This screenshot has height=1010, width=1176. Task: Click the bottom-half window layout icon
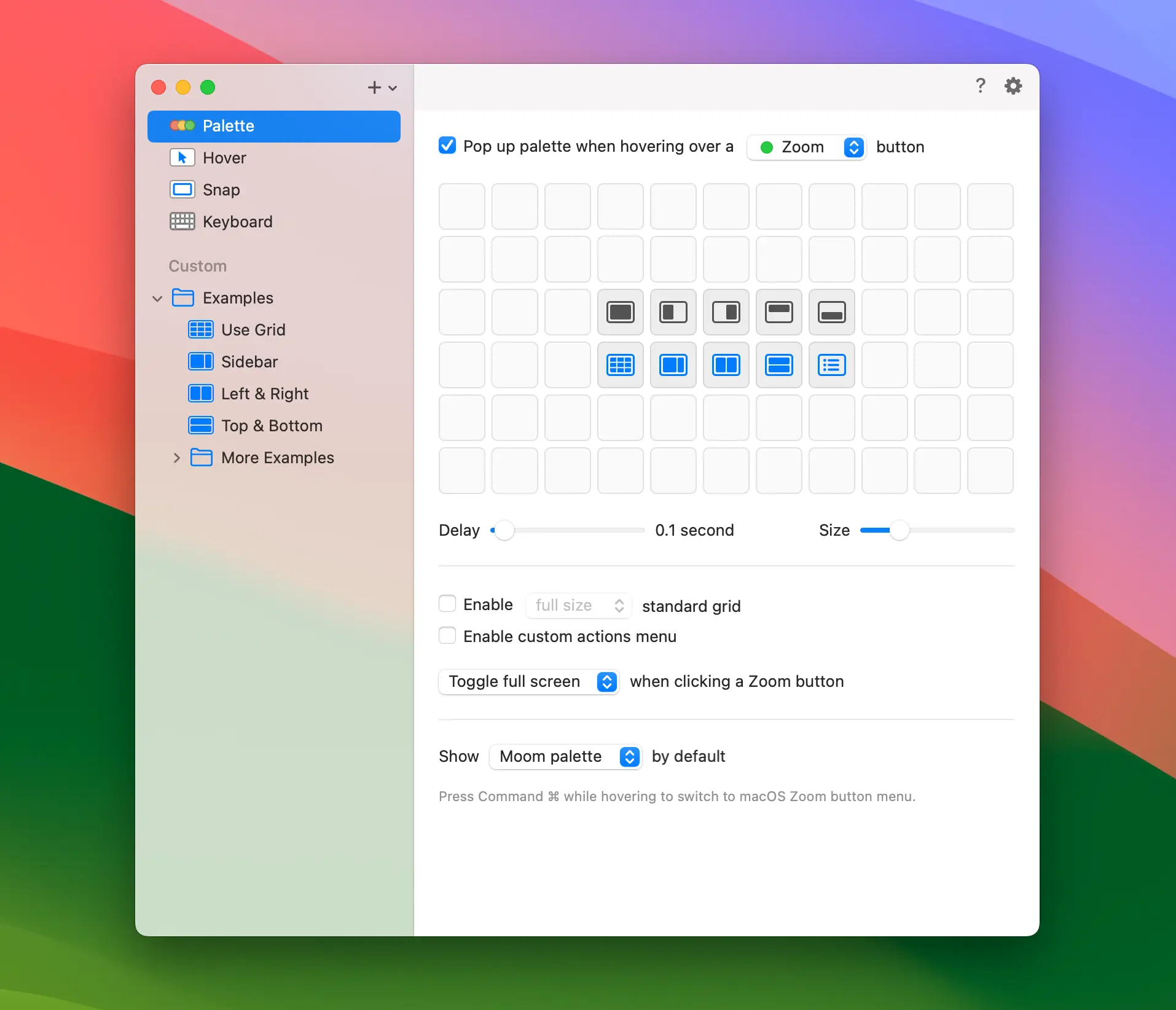click(x=831, y=312)
